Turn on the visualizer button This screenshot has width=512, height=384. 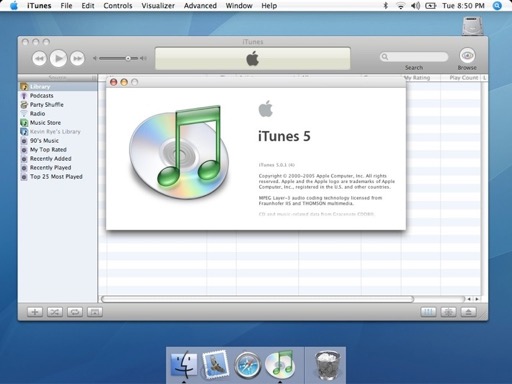click(448, 312)
